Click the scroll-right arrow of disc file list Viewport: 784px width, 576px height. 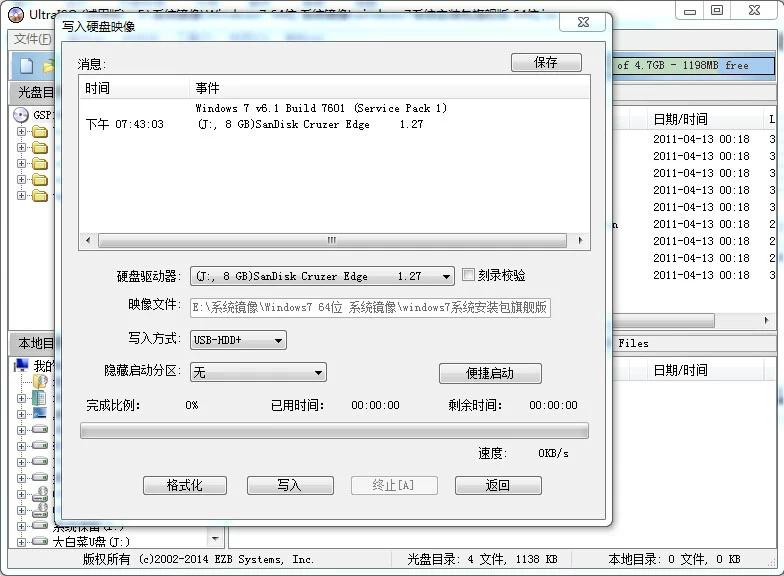(766, 320)
